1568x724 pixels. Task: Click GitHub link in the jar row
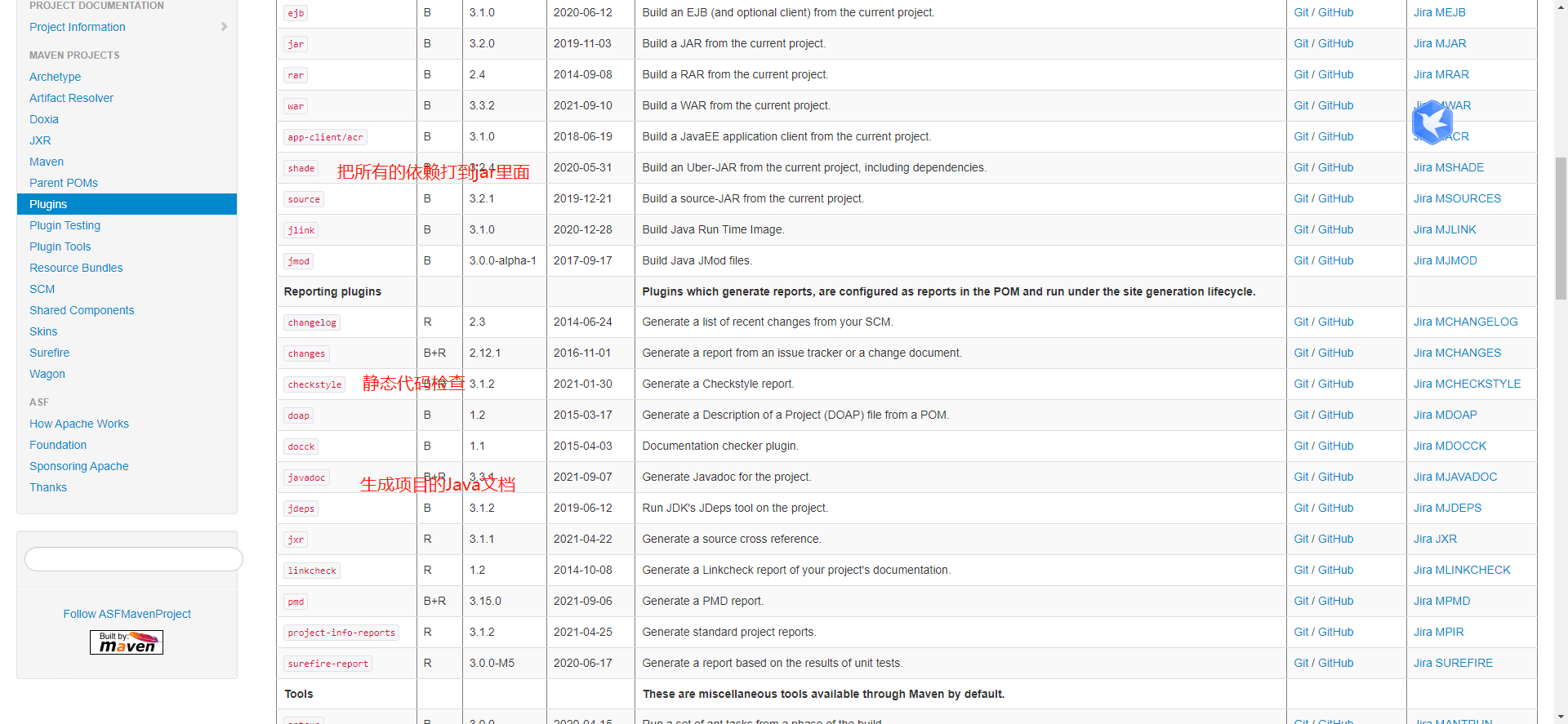1336,43
